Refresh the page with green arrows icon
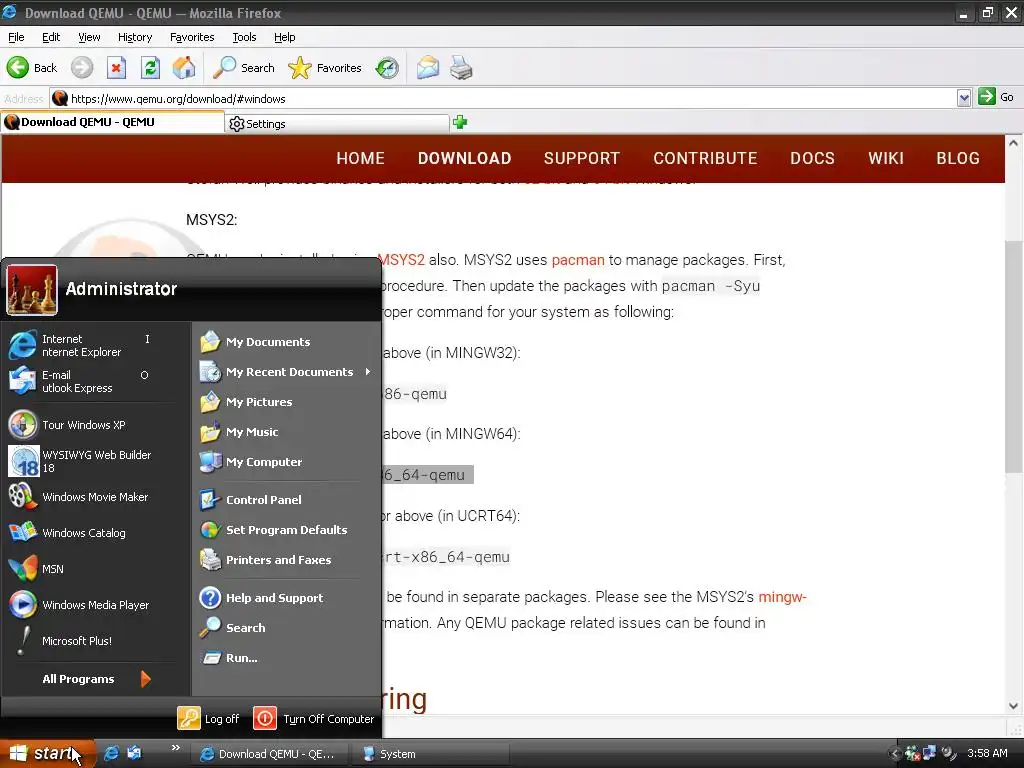The image size is (1024, 768). (x=150, y=67)
